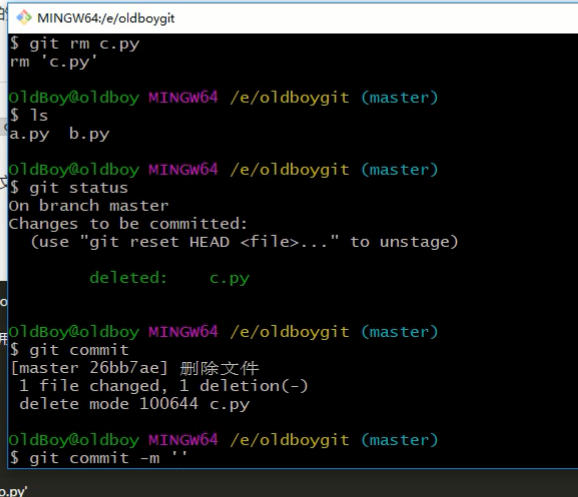This screenshot has width=578, height=497.
Task: Click the a.py filename in ls output
Action: coord(29,134)
